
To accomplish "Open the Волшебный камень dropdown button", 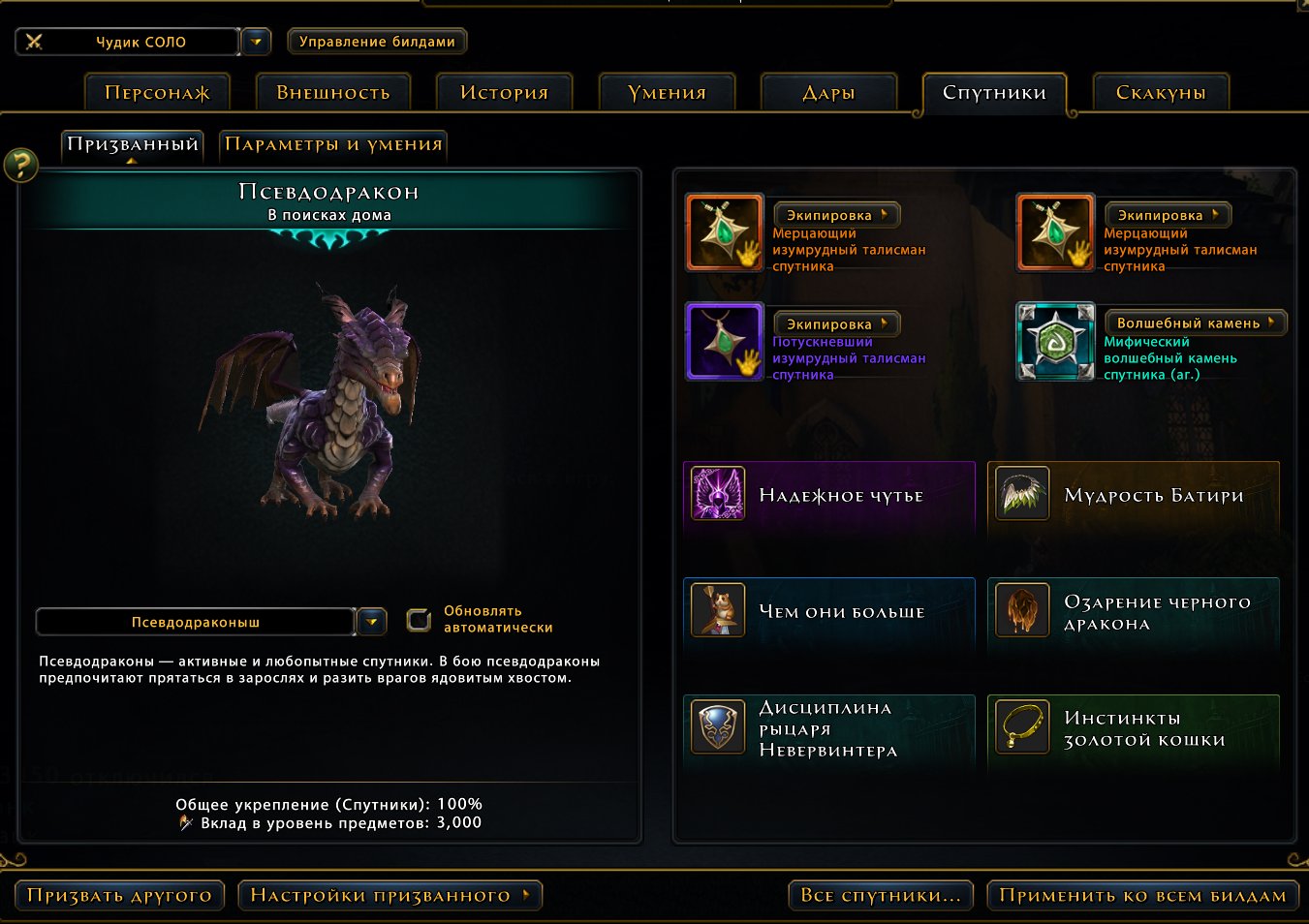I will click(1196, 323).
